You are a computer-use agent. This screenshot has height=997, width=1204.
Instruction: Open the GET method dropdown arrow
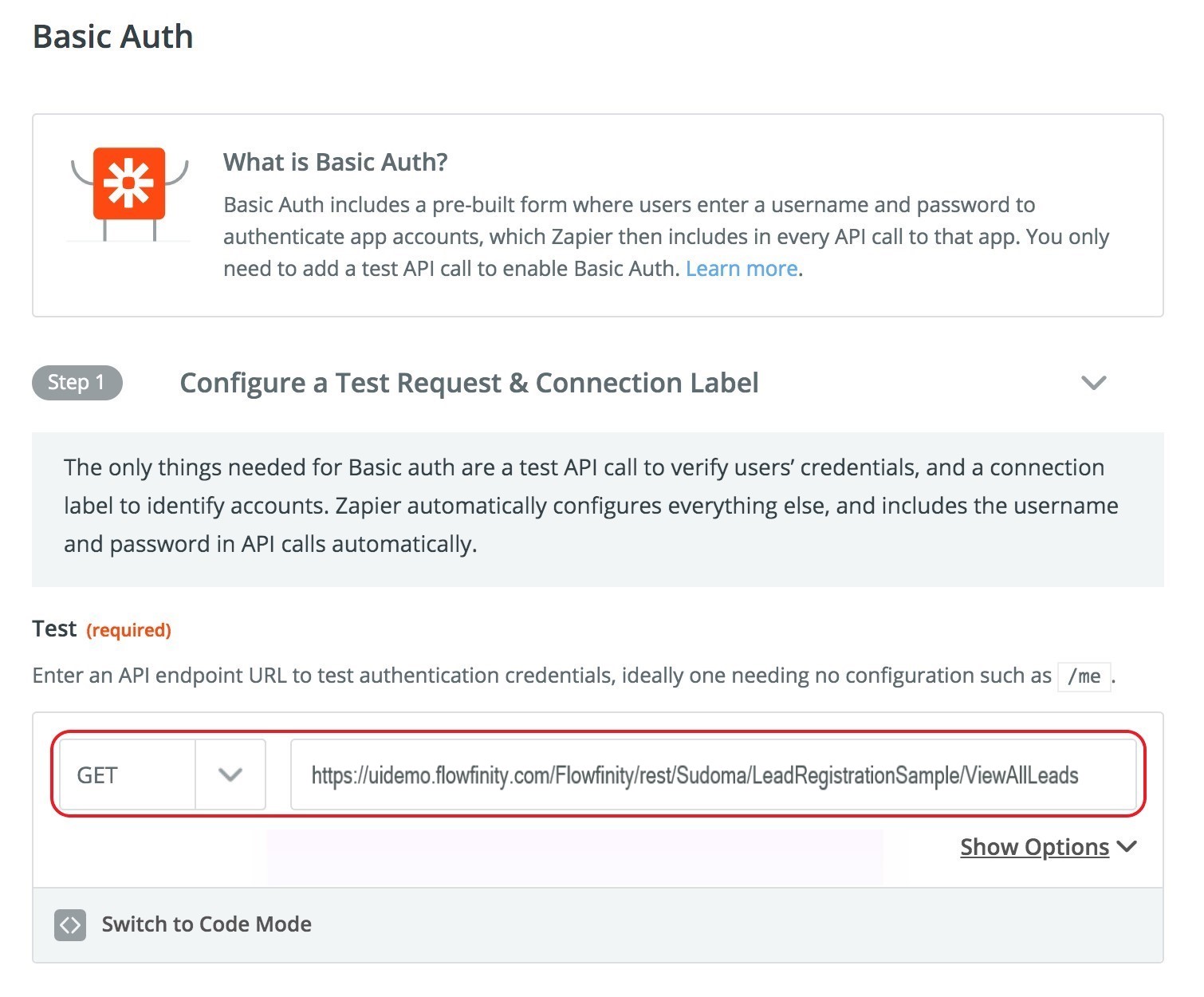pos(230,775)
